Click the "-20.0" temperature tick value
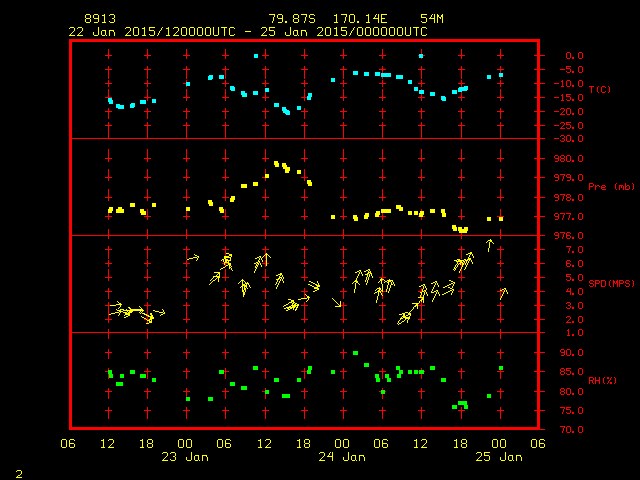This screenshot has width=640, height=480. point(569,111)
